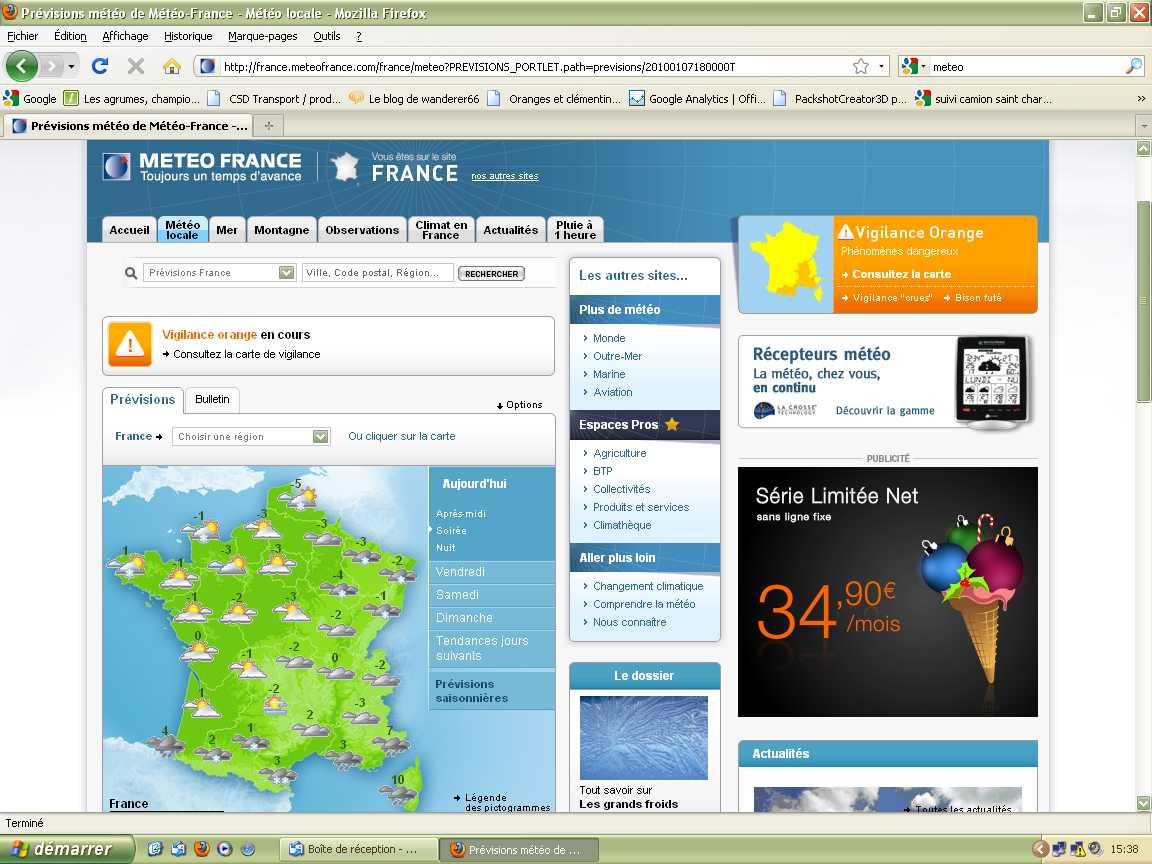Open the Changement climatique link

[648, 586]
